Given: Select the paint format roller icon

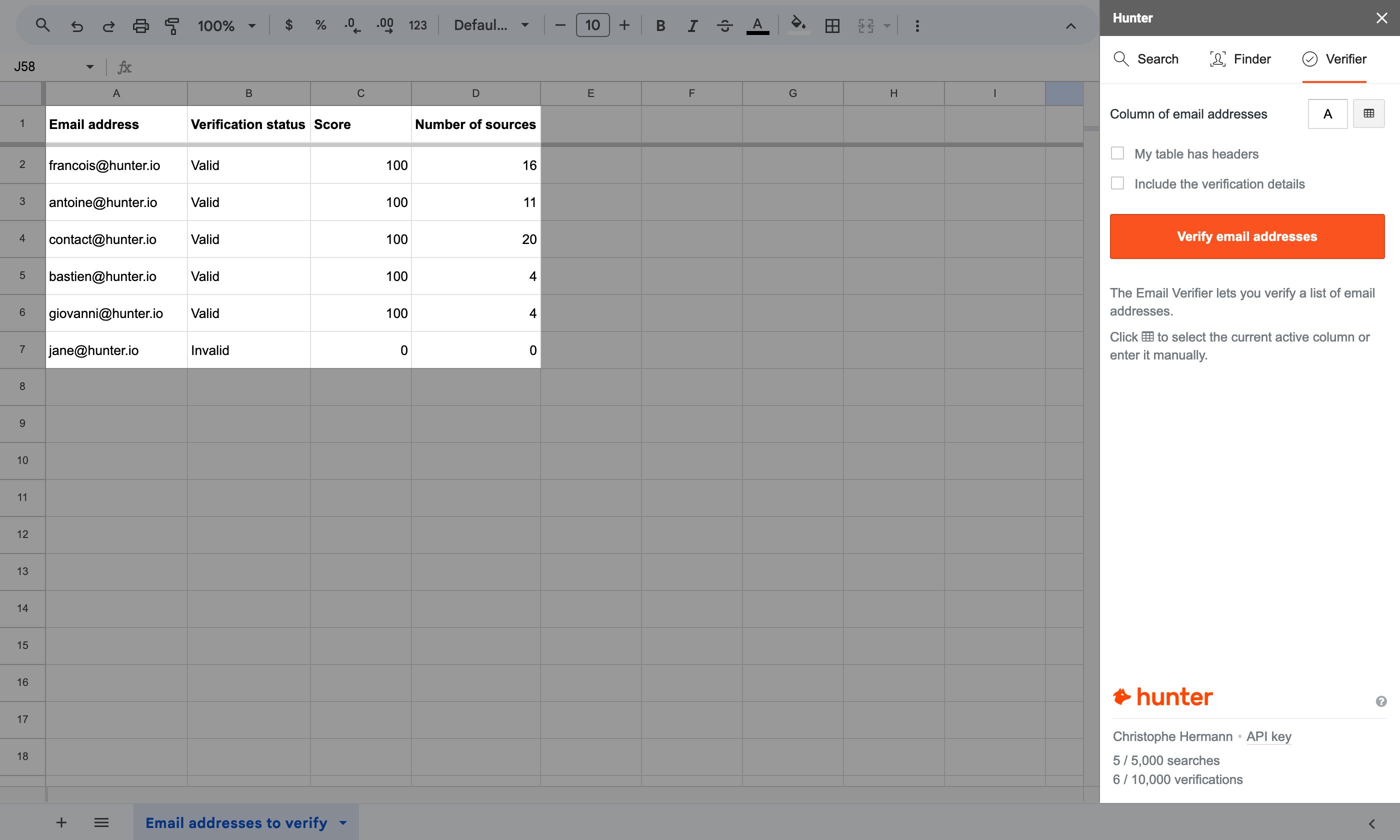Looking at the screenshot, I should pyautogui.click(x=172, y=25).
